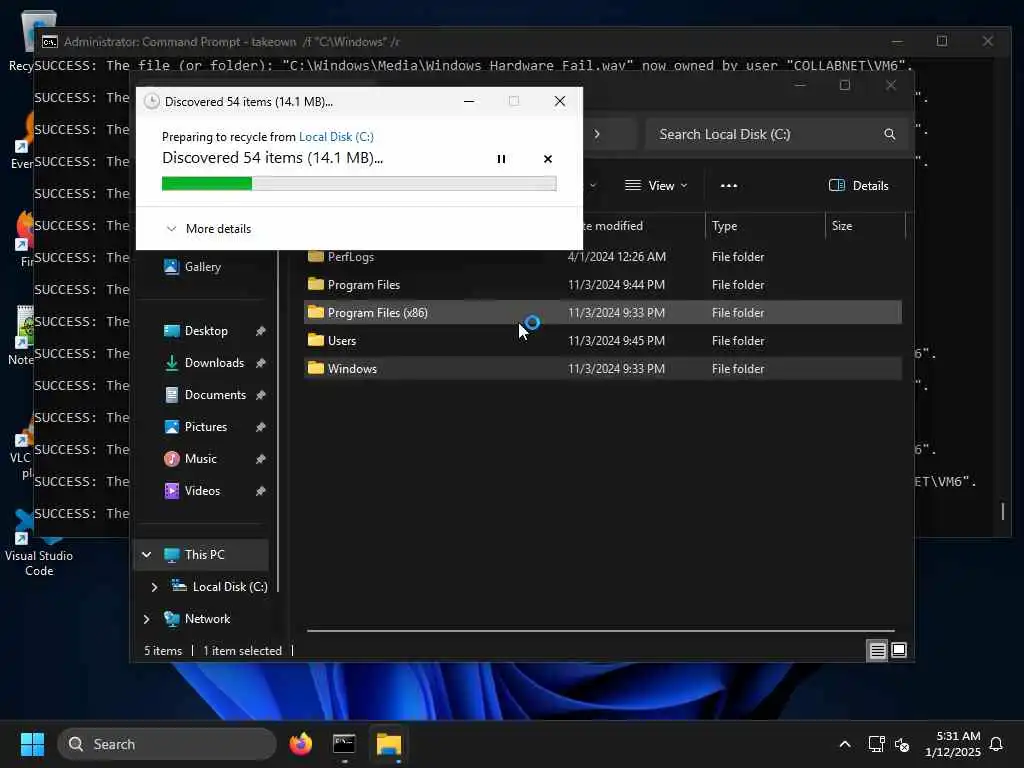Open the Local Disk (C:) link in the dialog
Screen dimensions: 1024x768
(336, 136)
